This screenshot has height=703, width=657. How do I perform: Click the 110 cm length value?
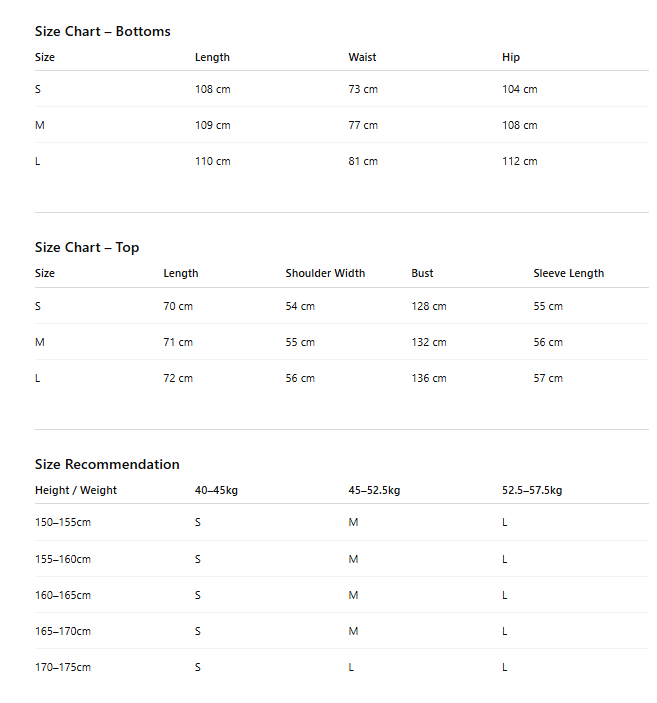click(x=213, y=161)
